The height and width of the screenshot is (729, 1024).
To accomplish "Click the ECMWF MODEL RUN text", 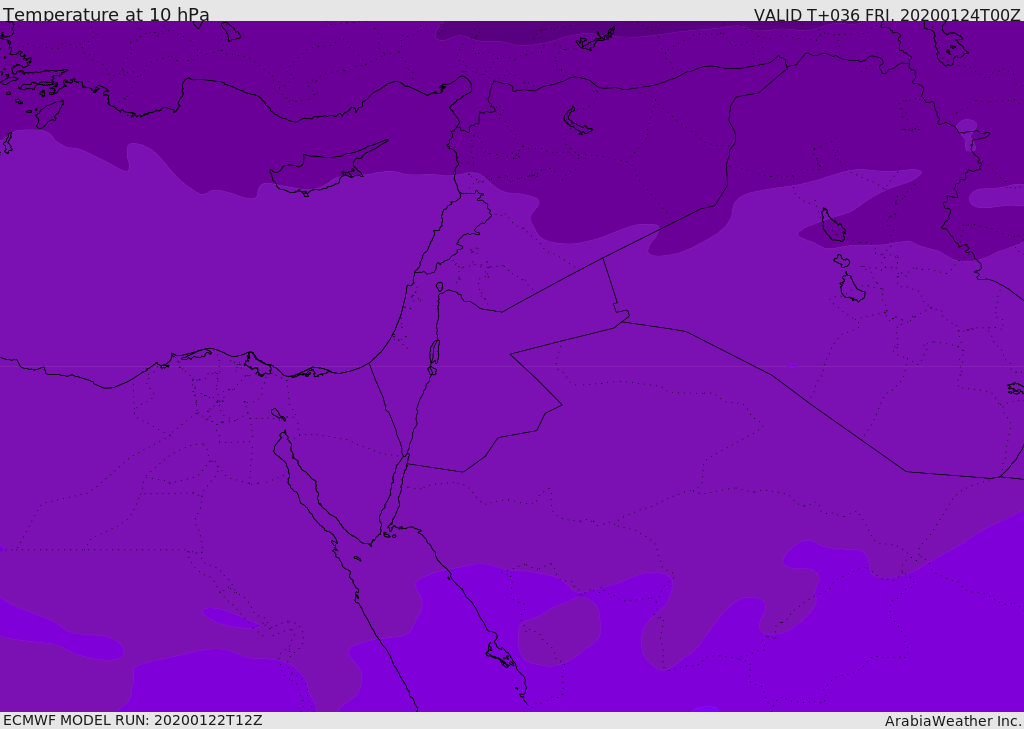I will click(133, 720).
